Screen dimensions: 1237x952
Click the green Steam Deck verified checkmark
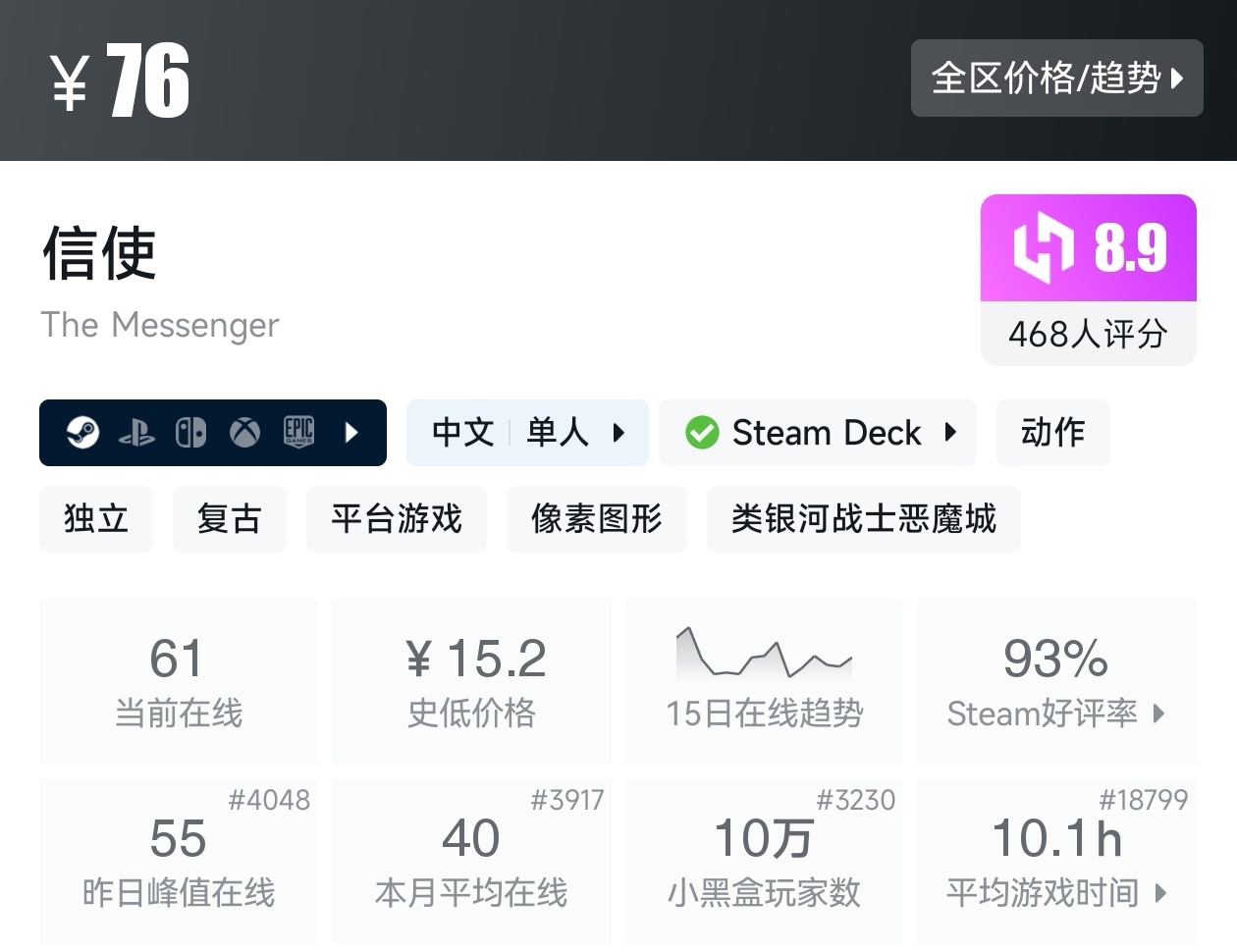[702, 433]
